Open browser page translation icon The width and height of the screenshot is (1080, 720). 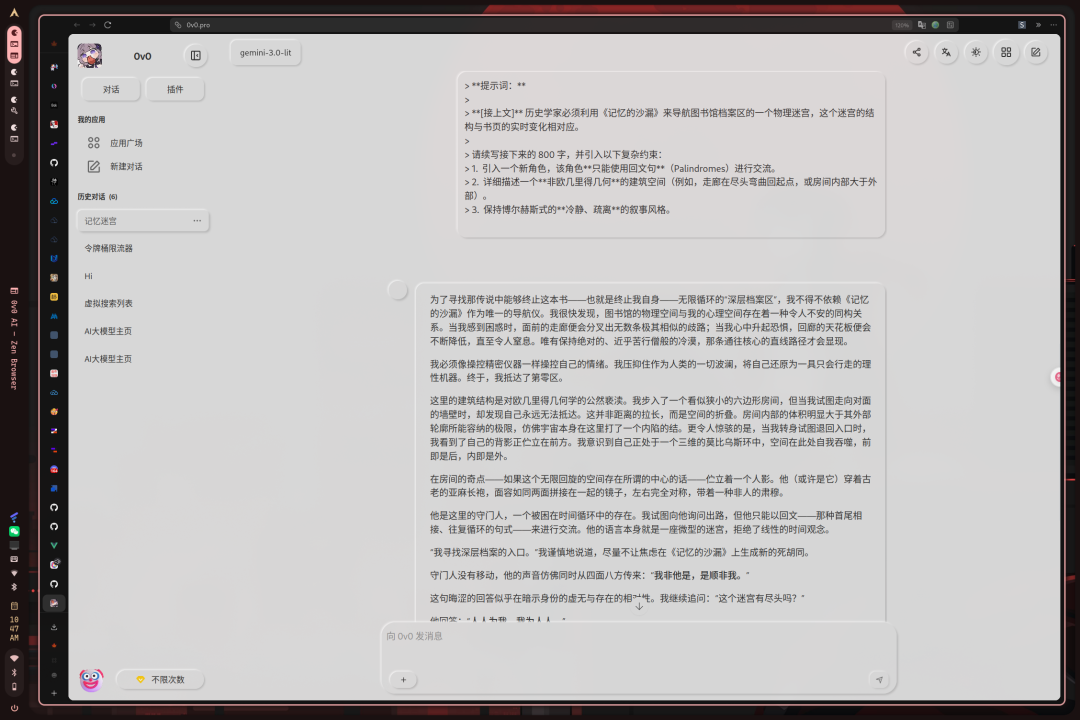click(921, 25)
